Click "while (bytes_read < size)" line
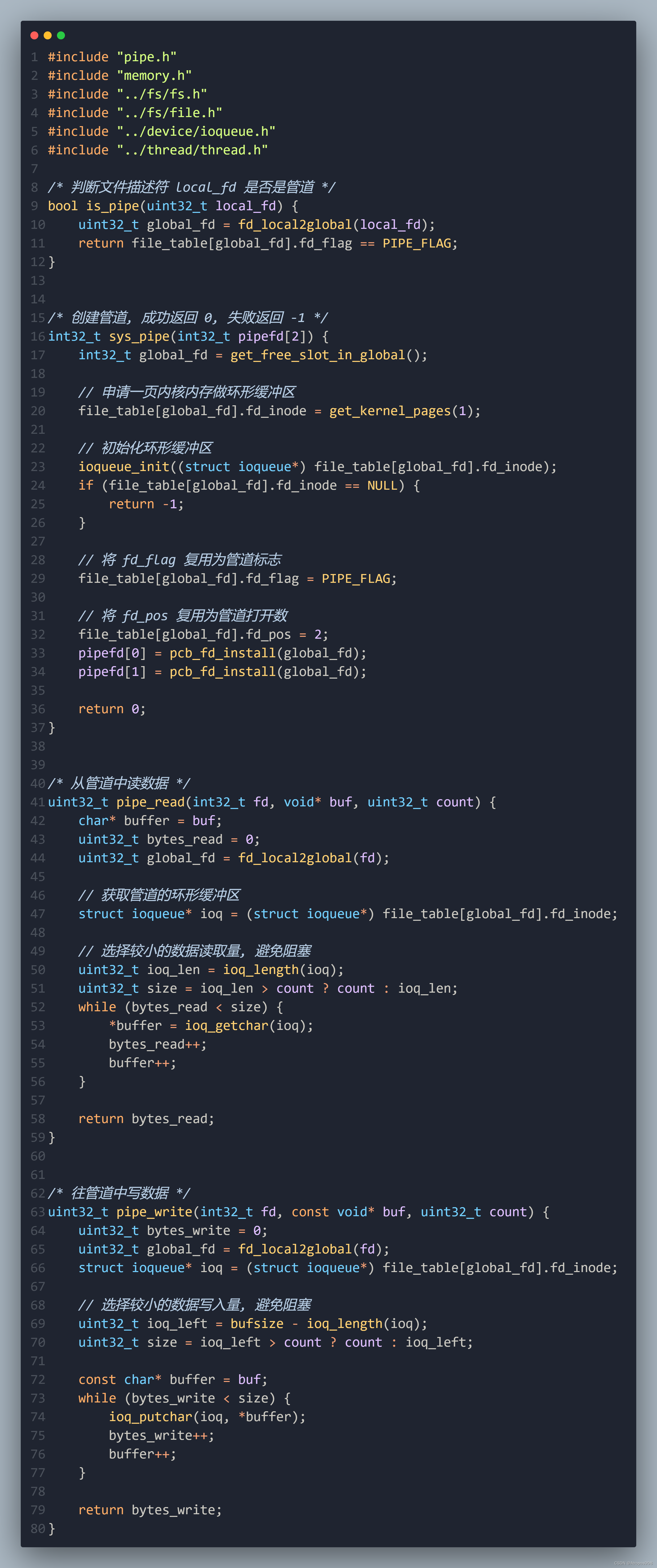Viewport: 657px width, 1568px height. 180,1007
